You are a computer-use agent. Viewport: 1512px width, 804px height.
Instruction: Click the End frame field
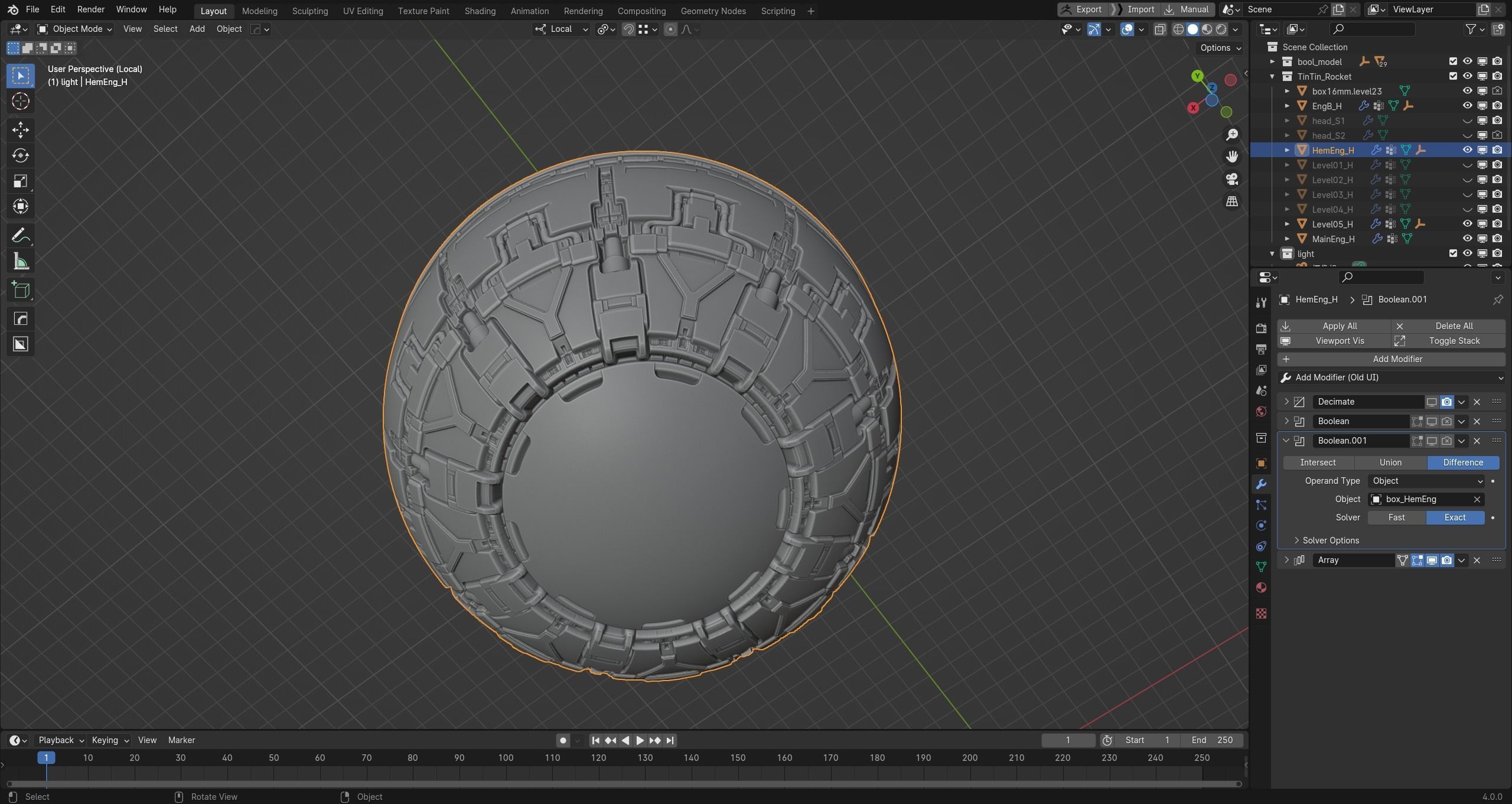1212,740
